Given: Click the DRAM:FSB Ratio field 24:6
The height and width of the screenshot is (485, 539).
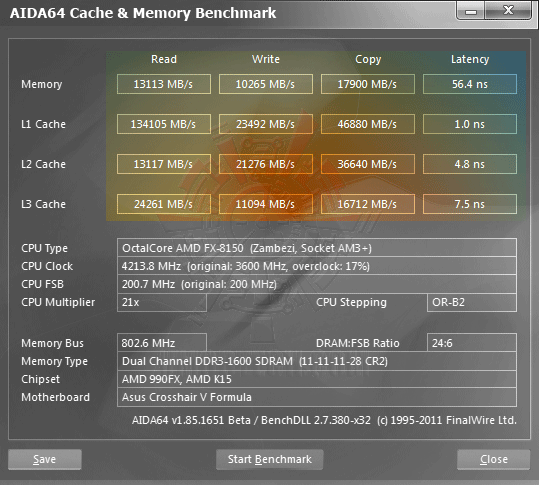Looking at the screenshot, I should pos(472,343).
